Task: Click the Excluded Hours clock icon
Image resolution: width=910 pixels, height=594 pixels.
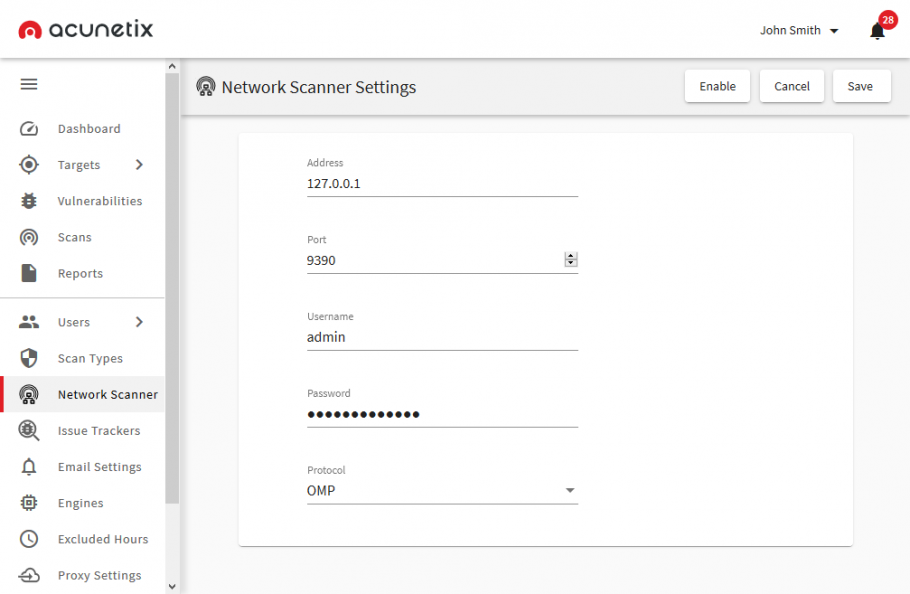Action: (x=29, y=539)
